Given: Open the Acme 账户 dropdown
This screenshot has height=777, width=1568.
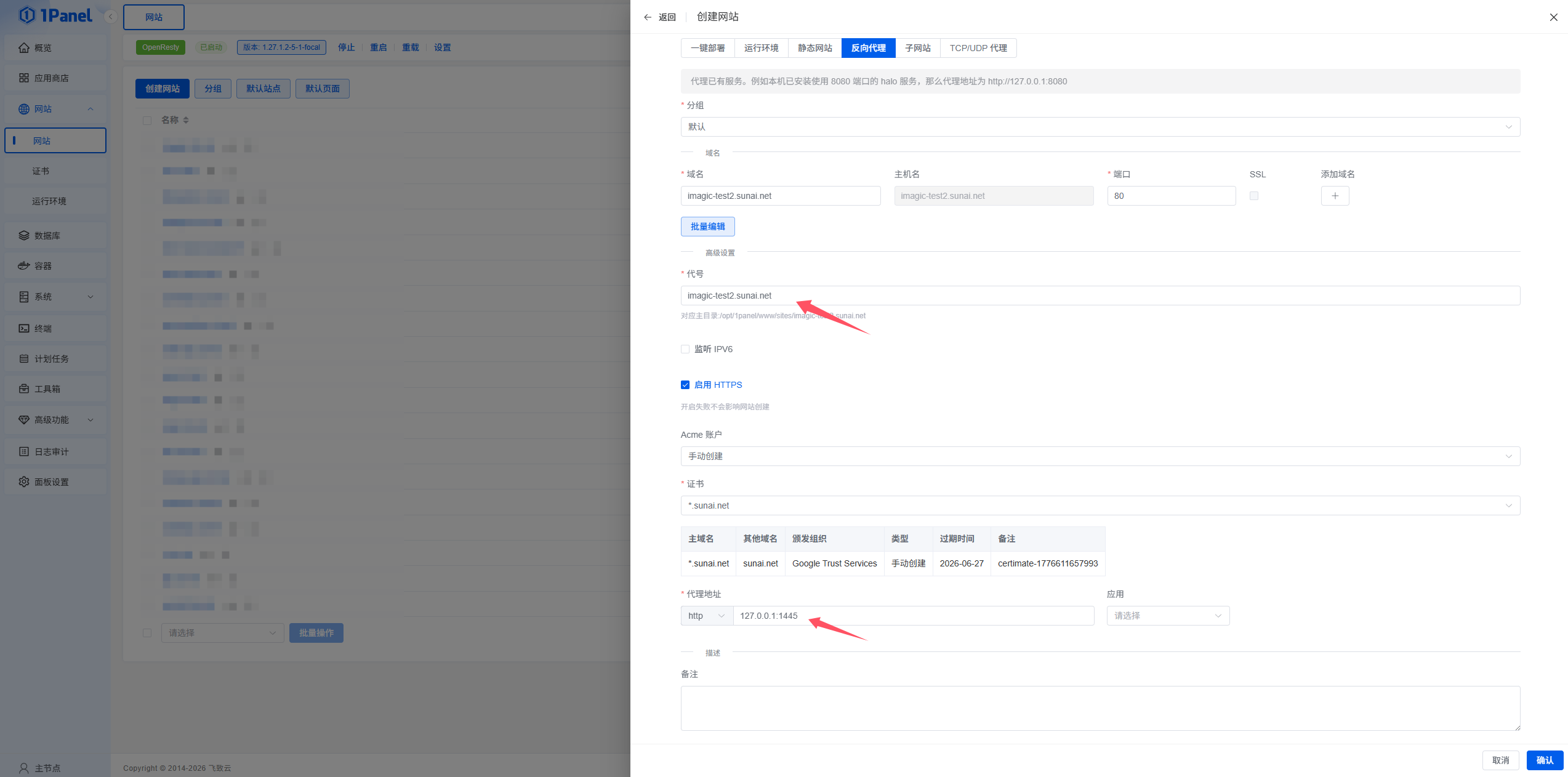Looking at the screenshot, I should click(1100, 456).
